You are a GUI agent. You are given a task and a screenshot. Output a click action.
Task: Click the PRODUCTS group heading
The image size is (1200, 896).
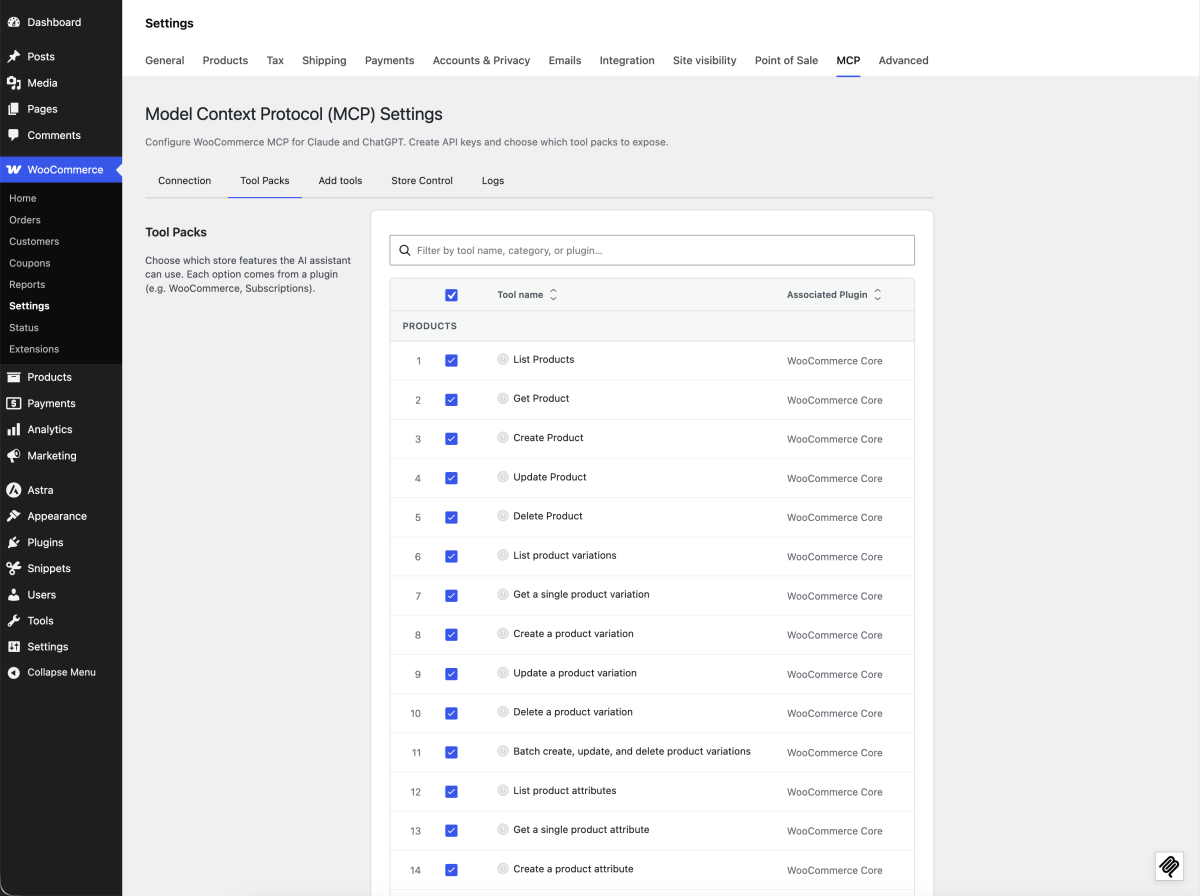(430, 326)
